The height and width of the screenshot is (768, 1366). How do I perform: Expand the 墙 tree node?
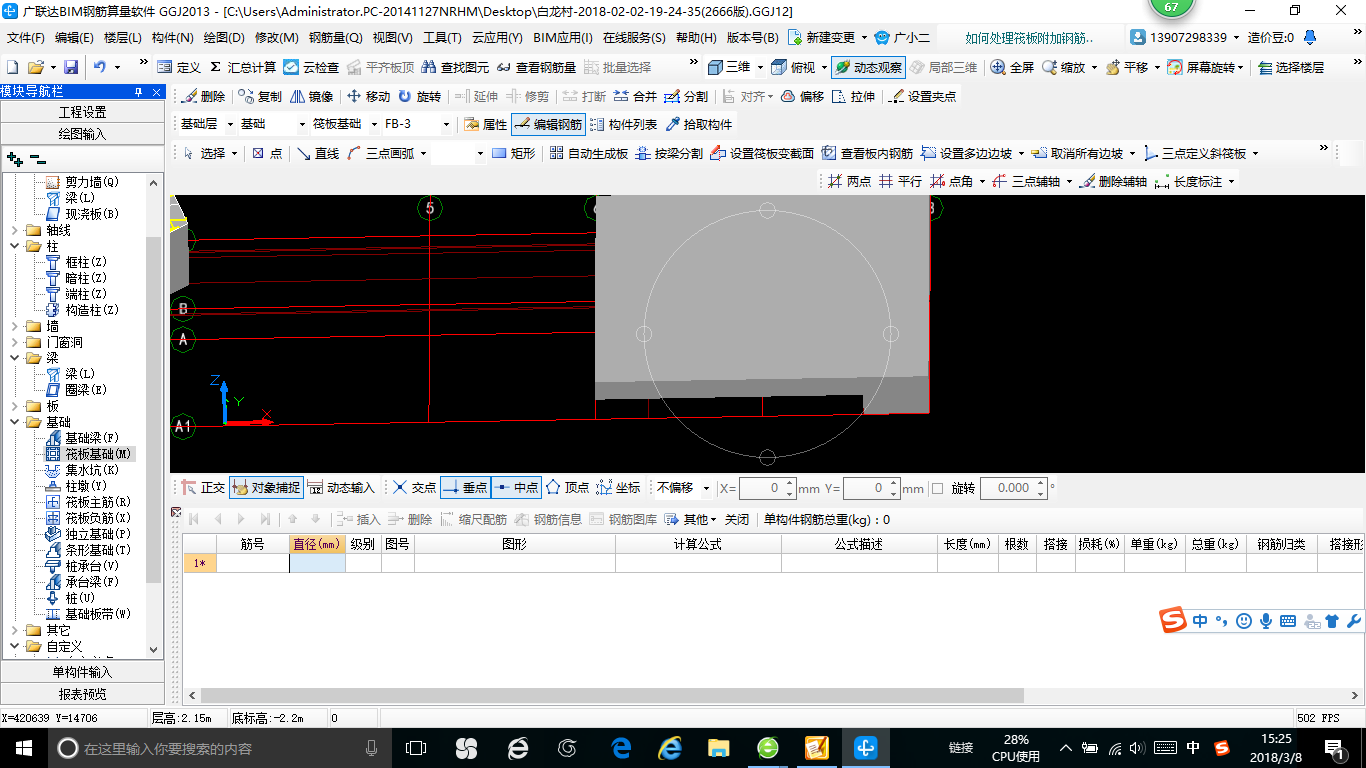coord(15,326)
